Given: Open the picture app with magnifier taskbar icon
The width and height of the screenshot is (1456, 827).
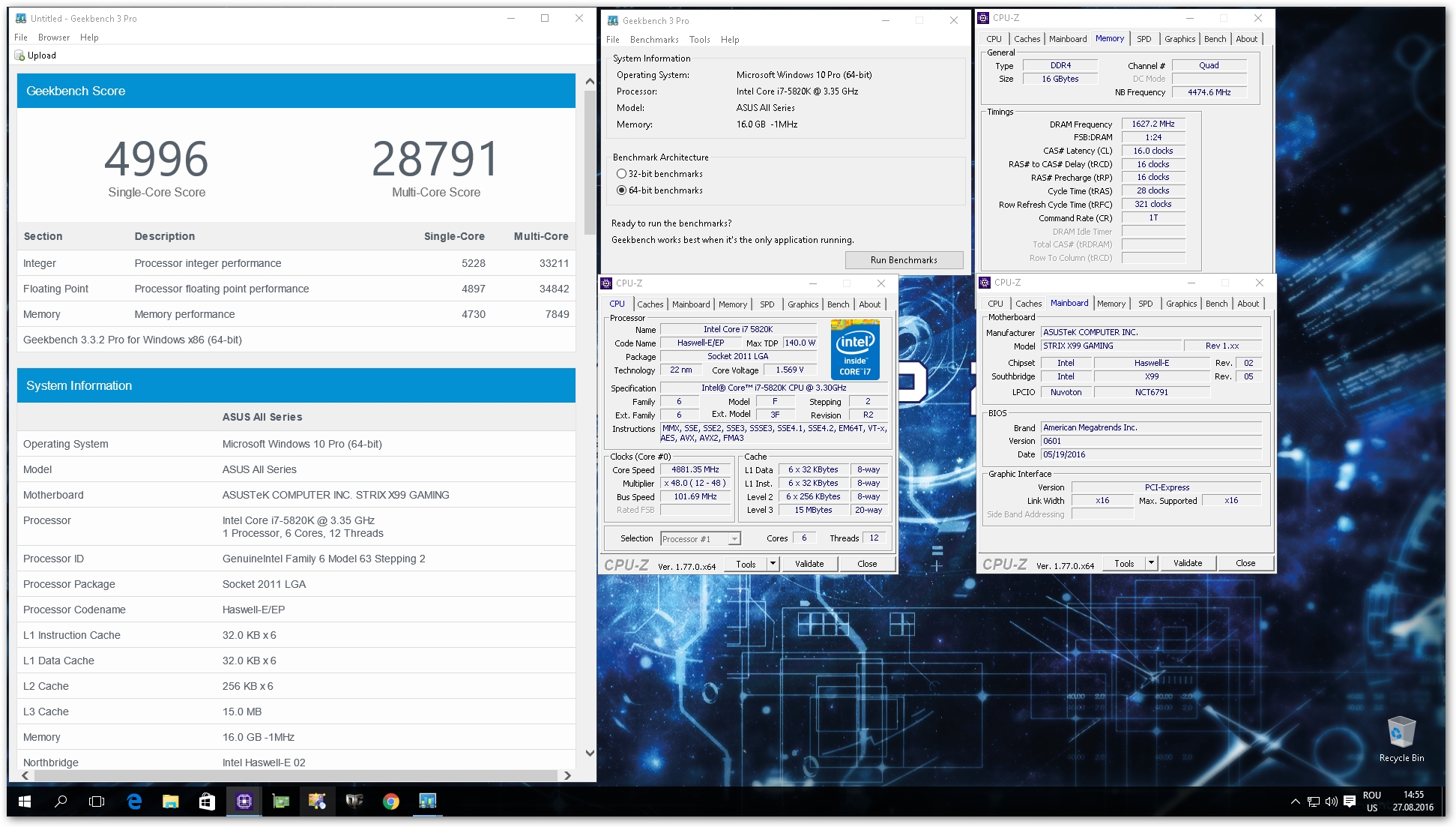Looking at the screenshot, I should [318, 802].
